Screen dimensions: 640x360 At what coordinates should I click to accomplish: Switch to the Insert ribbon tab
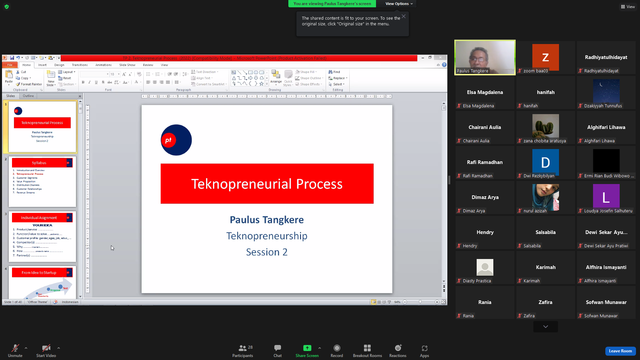pos(42,65)
